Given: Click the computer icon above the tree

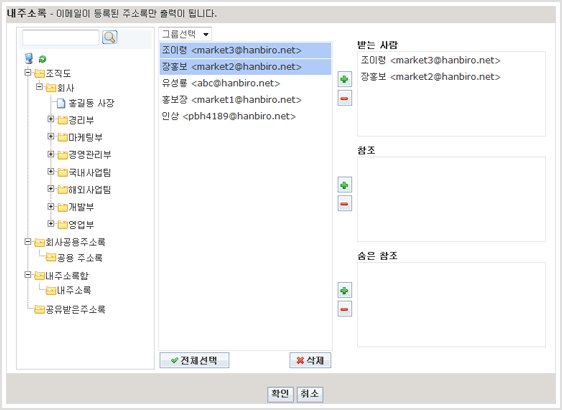Looking at the screenshot, I should pyautogui.click(x=29, y=58).
